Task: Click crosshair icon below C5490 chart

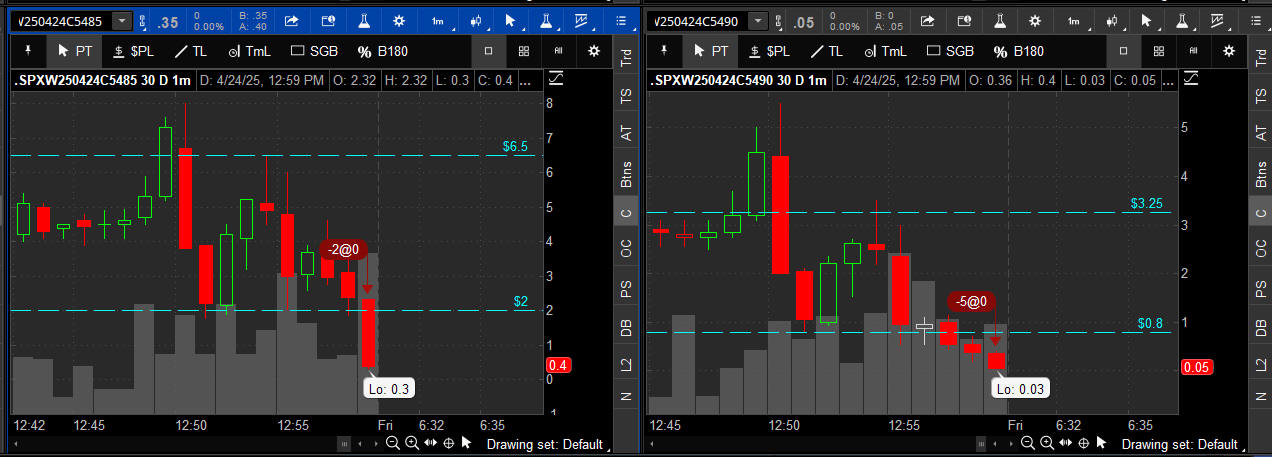Action: point(1084,443)
